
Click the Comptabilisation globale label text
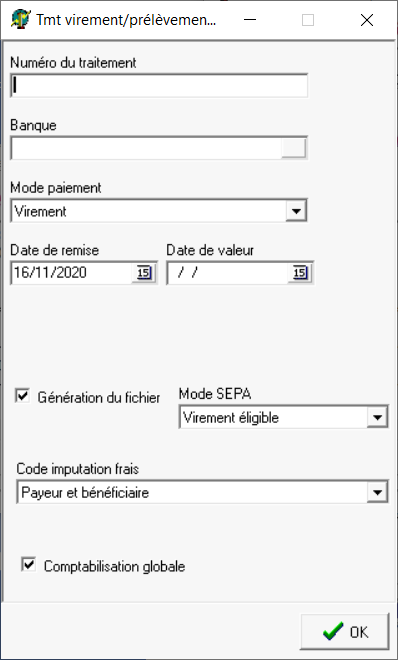114,566
